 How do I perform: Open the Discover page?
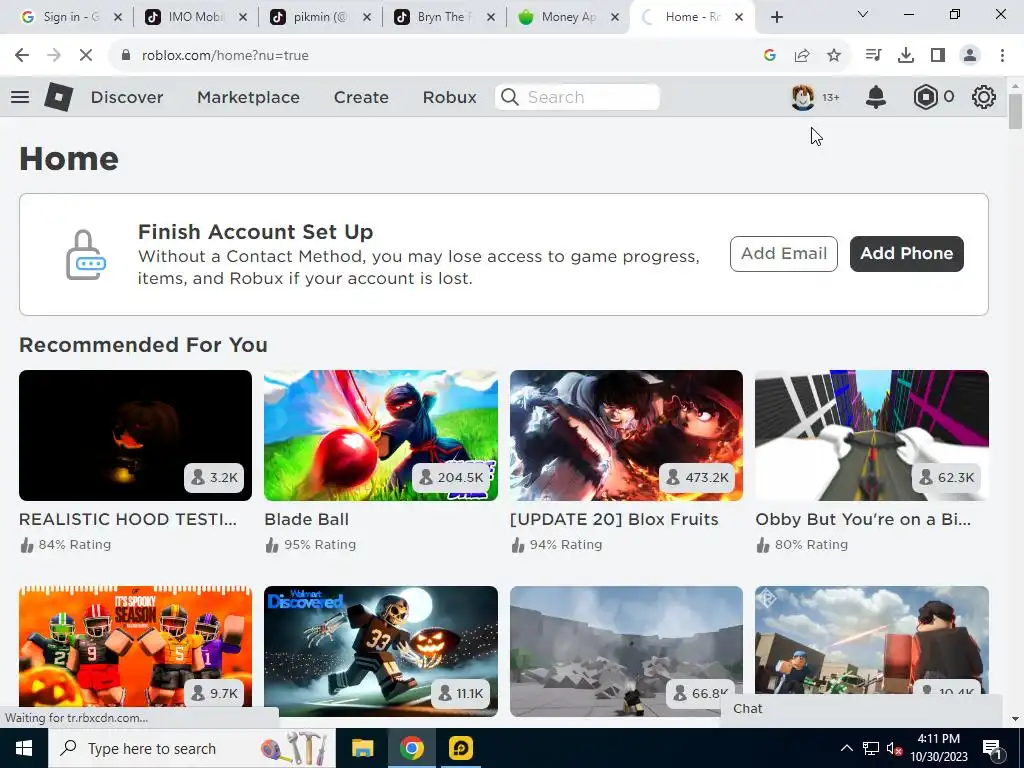127,97
